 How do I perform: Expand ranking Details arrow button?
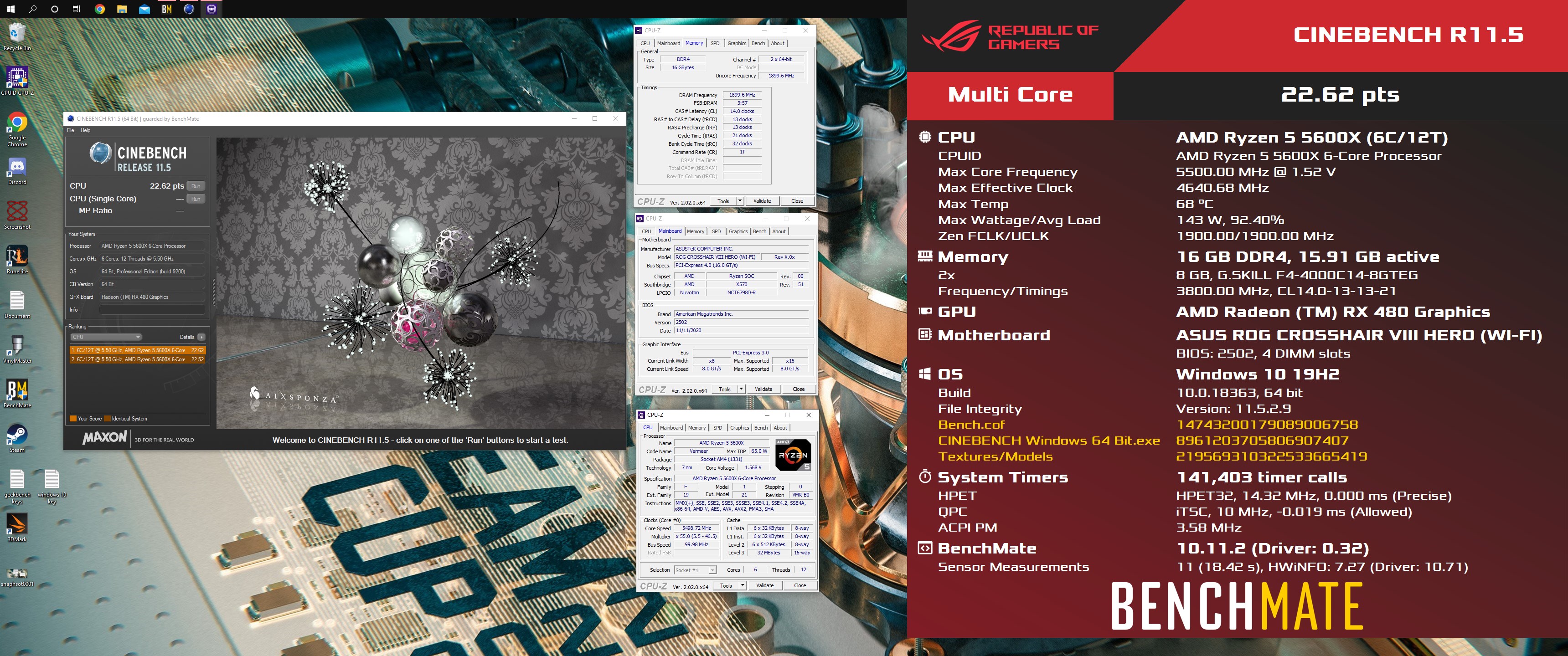click(x=201, y=337)
